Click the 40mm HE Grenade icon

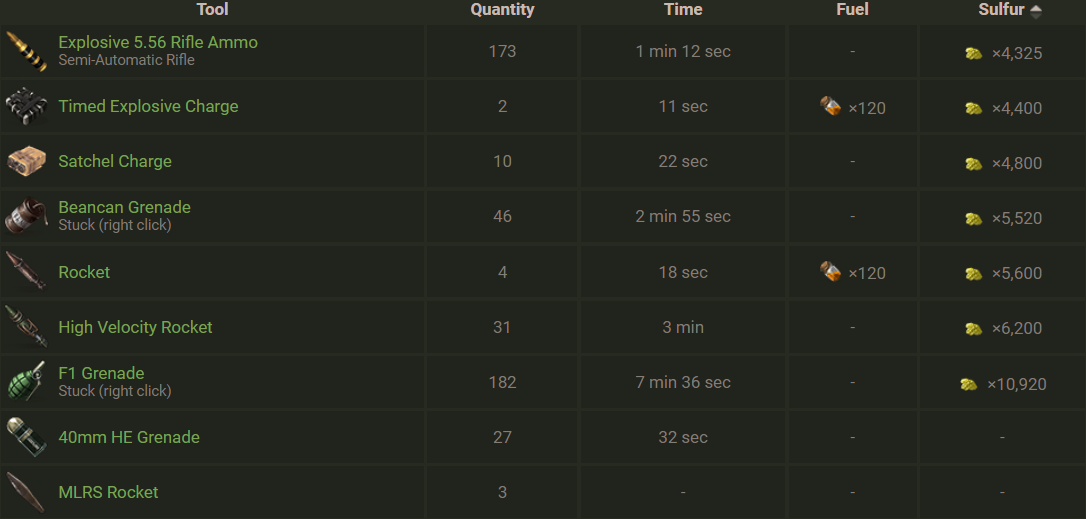26,437
